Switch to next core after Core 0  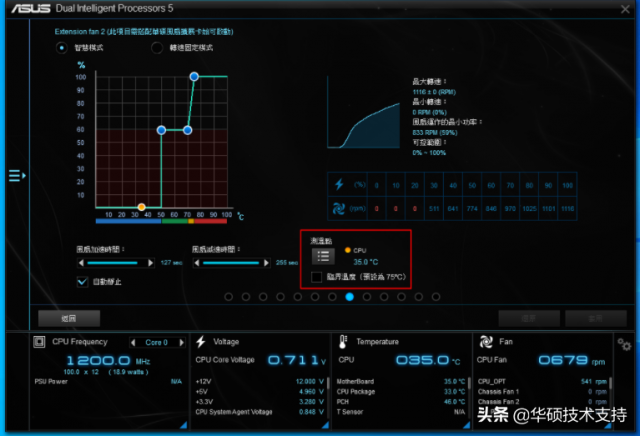point(182,343)
